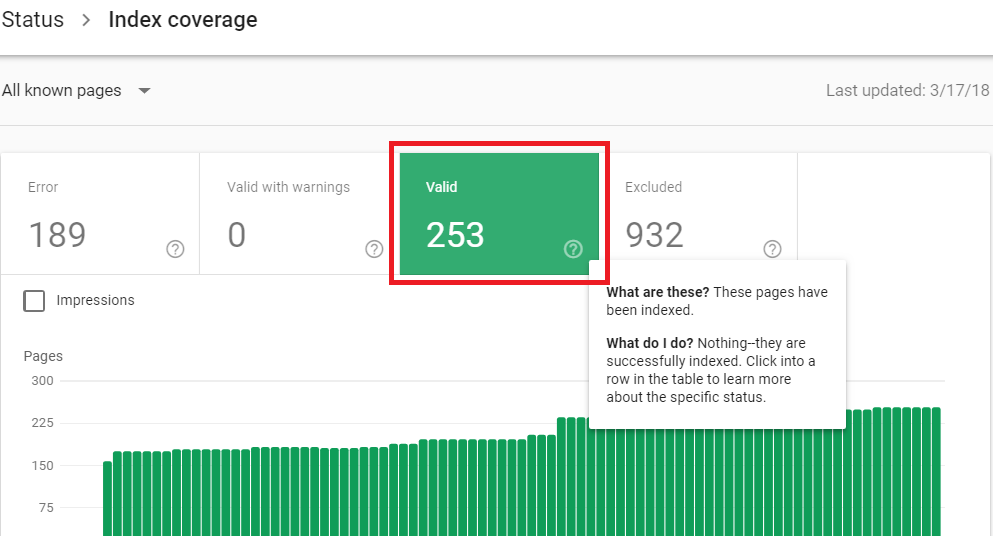Image resolution: width=993 pixels, height=536 pixels.
Task: Click the 300 axis value
Action: (x=42, y=381)
